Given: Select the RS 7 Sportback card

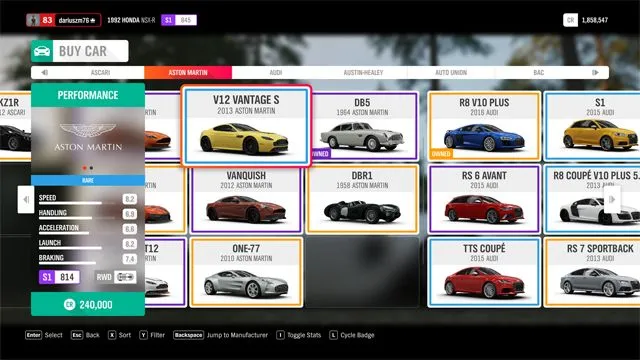Looking at the screenshot, I should tap(593, 272).
